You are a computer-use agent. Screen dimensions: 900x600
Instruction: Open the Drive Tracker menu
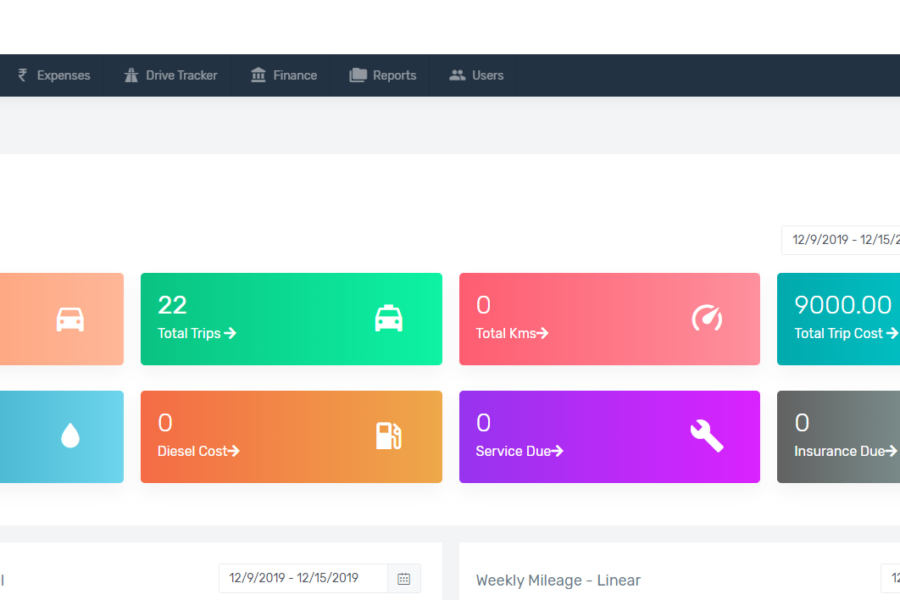[x=181, y=75]
